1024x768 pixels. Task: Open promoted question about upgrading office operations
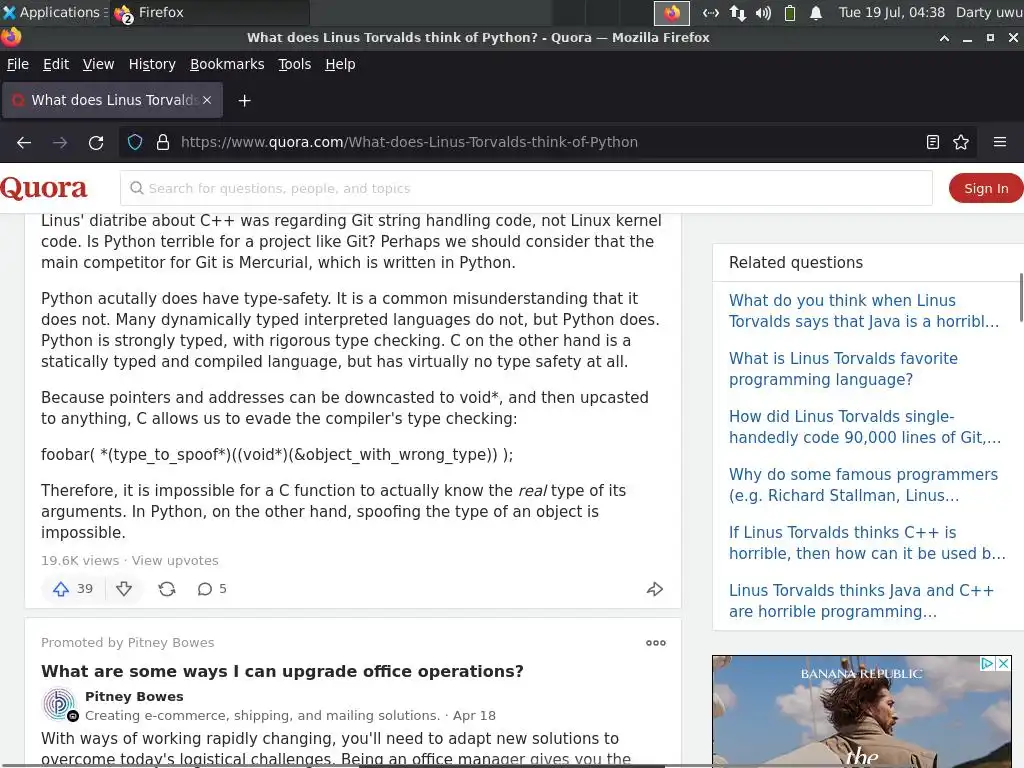(x=282, y=671)
